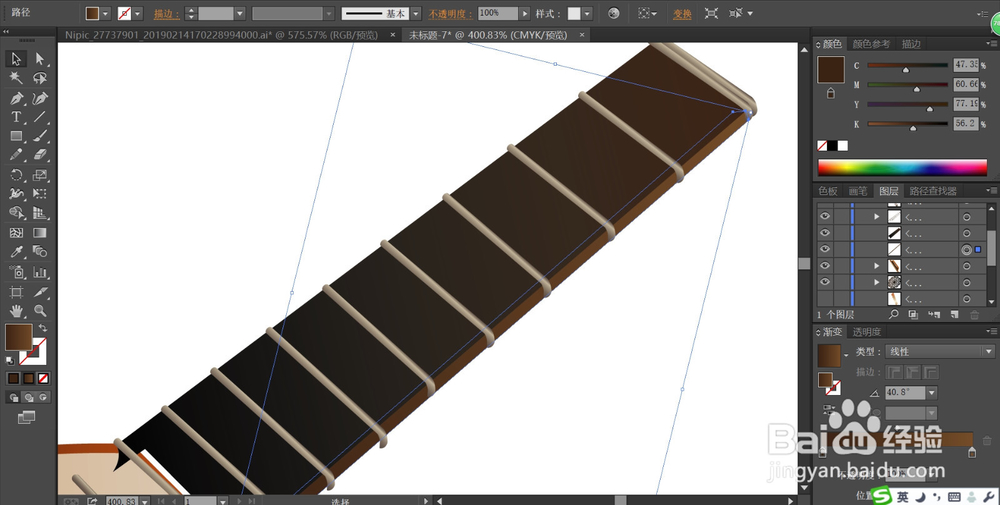Open the gradient angle 40.8° dropdown
1000x505 pixels.
point(932,393)
